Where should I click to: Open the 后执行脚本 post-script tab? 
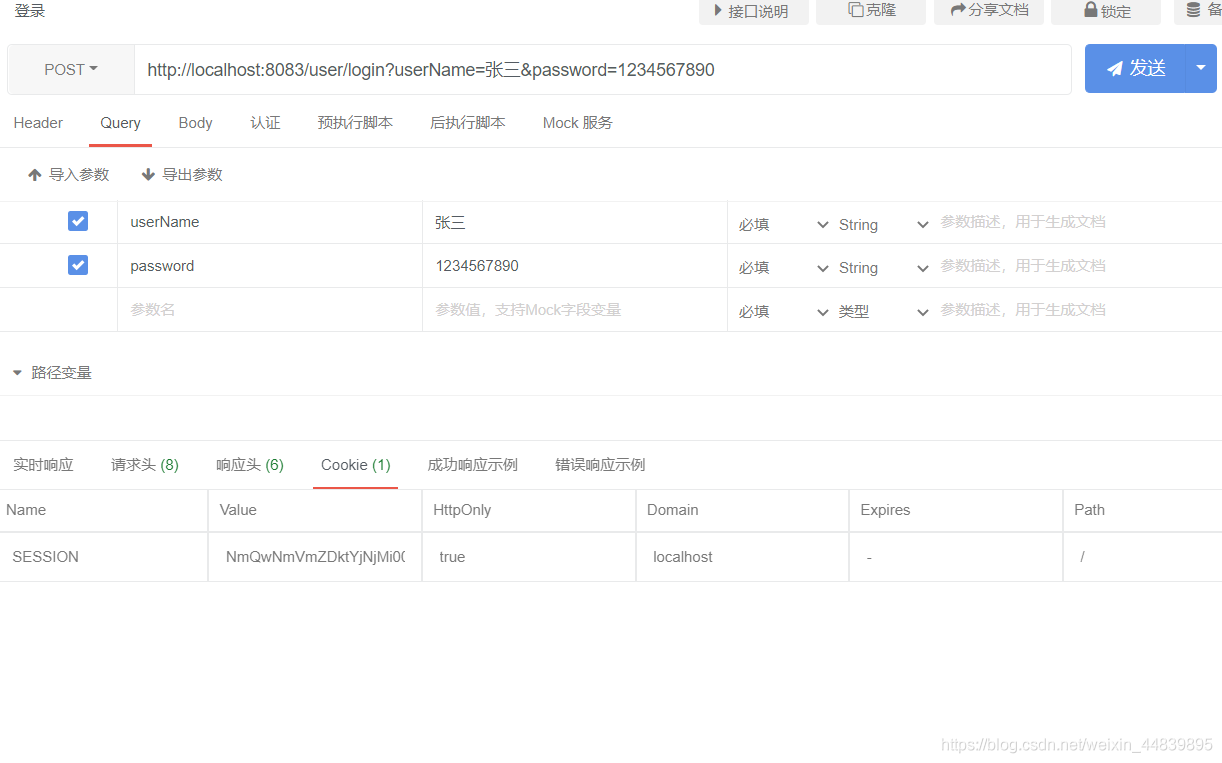point(468,123)
